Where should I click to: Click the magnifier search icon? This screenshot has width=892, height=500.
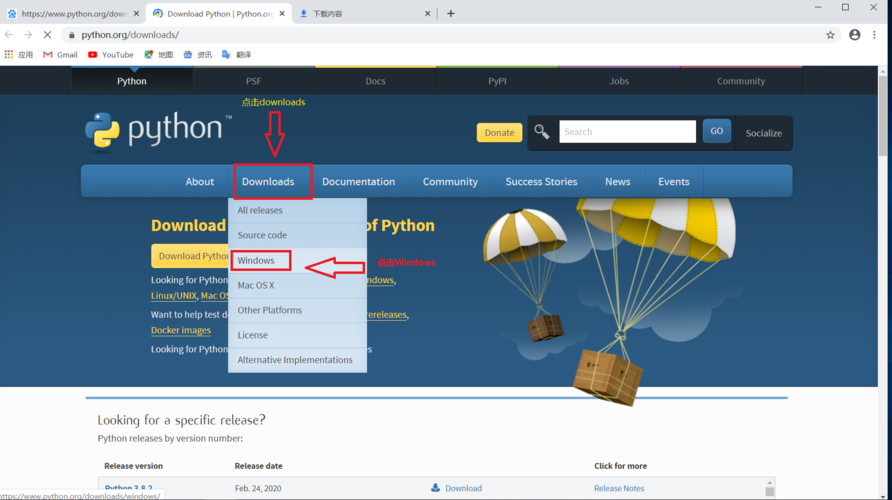(542, 132)
